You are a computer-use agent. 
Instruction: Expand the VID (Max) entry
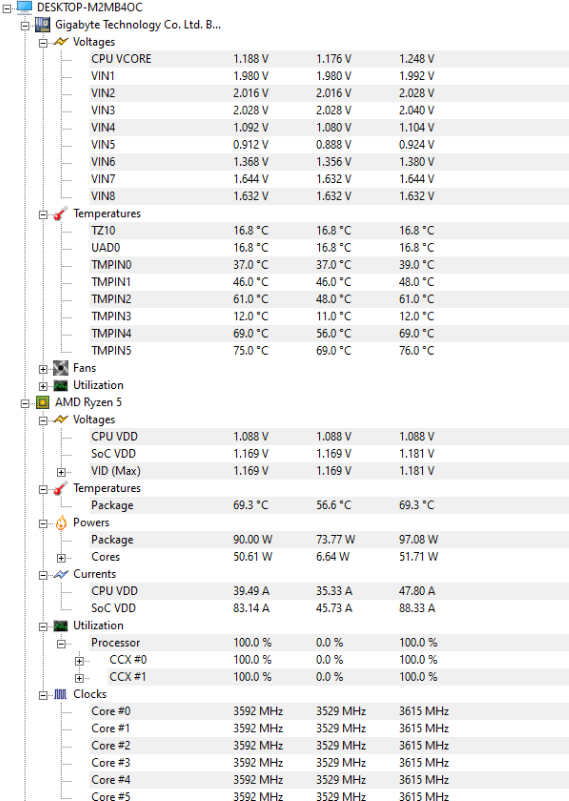click(x=61, y=472)
